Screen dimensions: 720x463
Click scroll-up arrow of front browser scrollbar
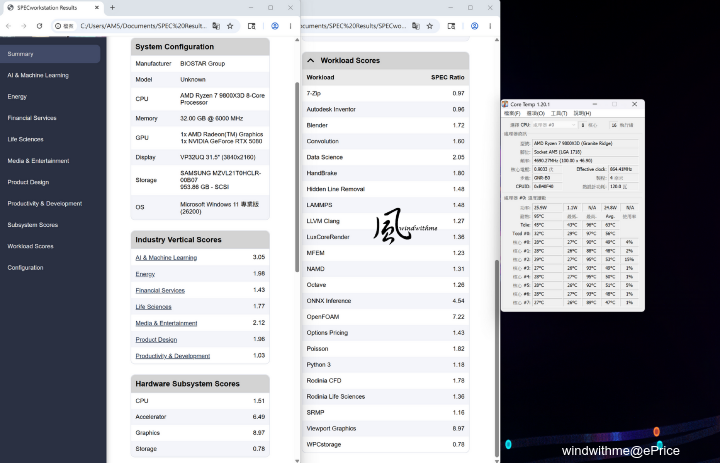(297, 40)
